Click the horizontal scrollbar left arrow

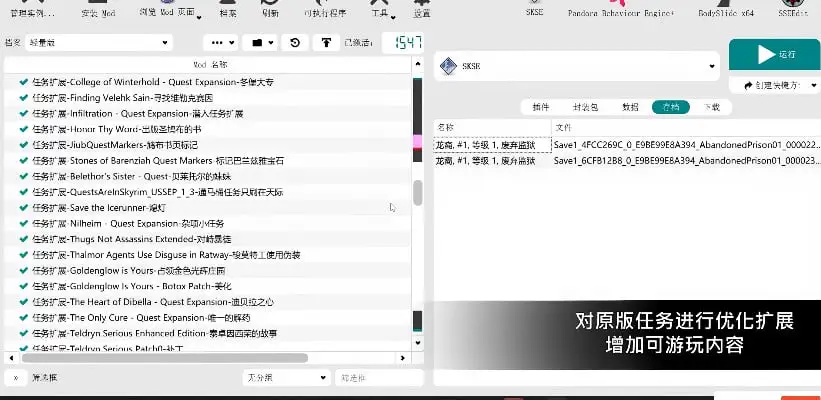pos(10,358)
